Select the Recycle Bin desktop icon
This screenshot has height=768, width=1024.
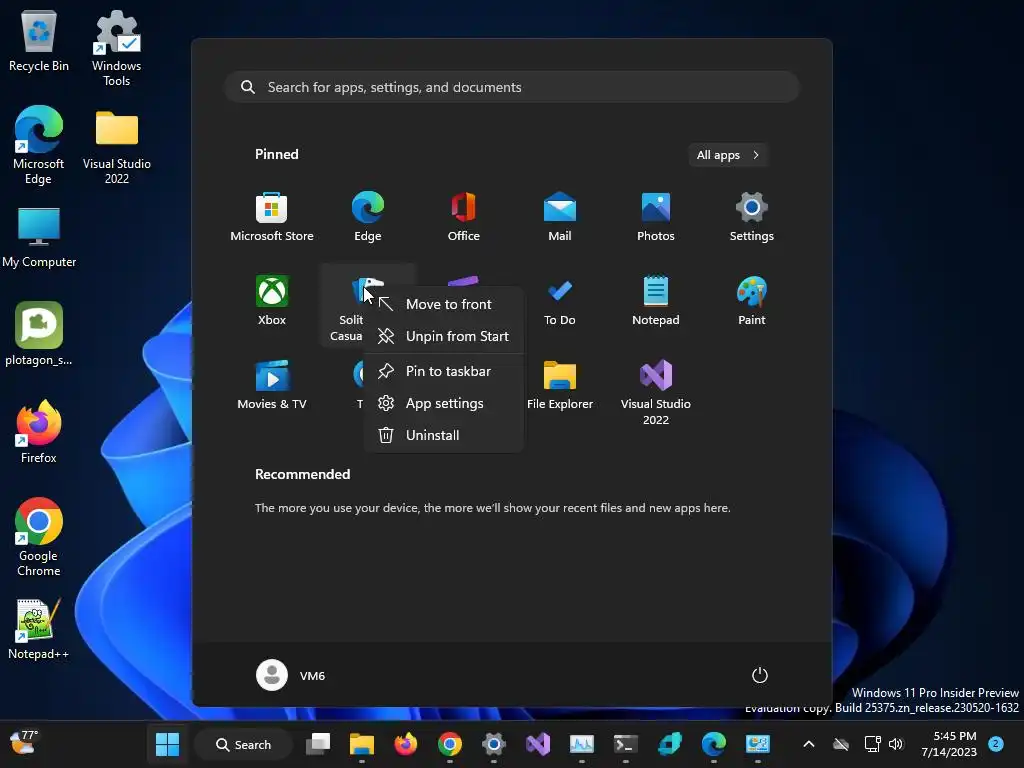[x=39, y=40]
